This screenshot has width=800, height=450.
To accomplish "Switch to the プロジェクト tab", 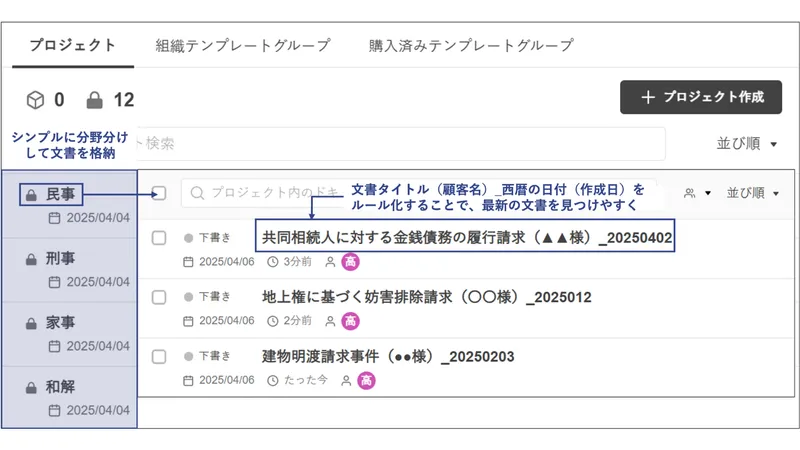I will (73, 45).
